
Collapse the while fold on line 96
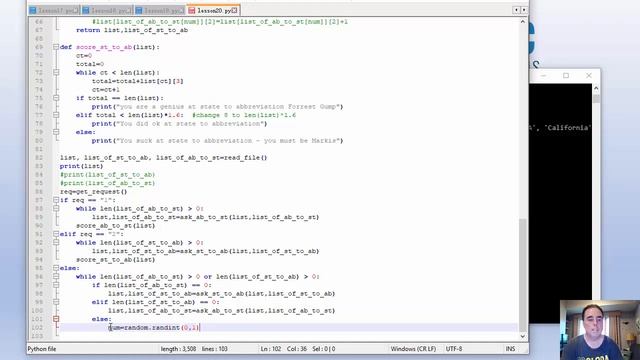(56, 276)
